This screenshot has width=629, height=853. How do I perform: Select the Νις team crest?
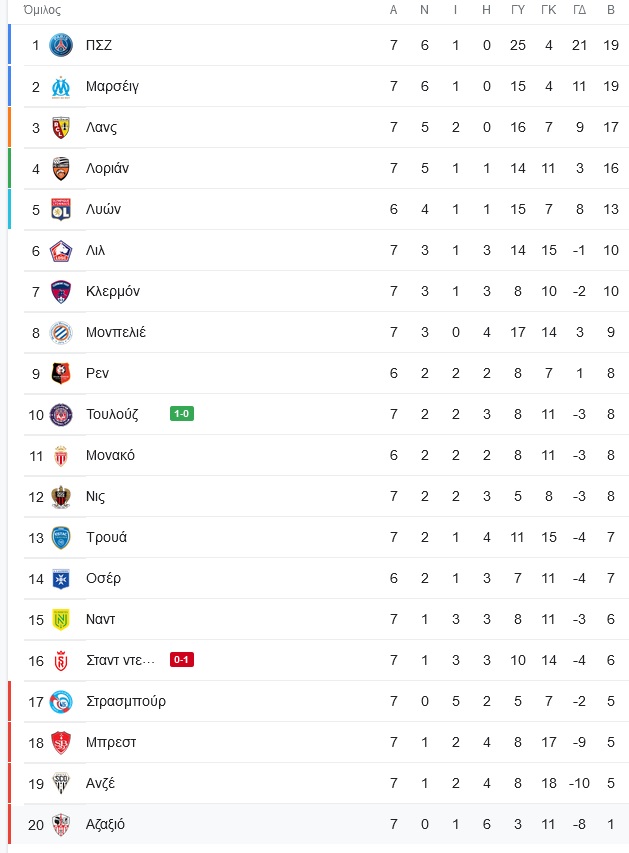61,497
